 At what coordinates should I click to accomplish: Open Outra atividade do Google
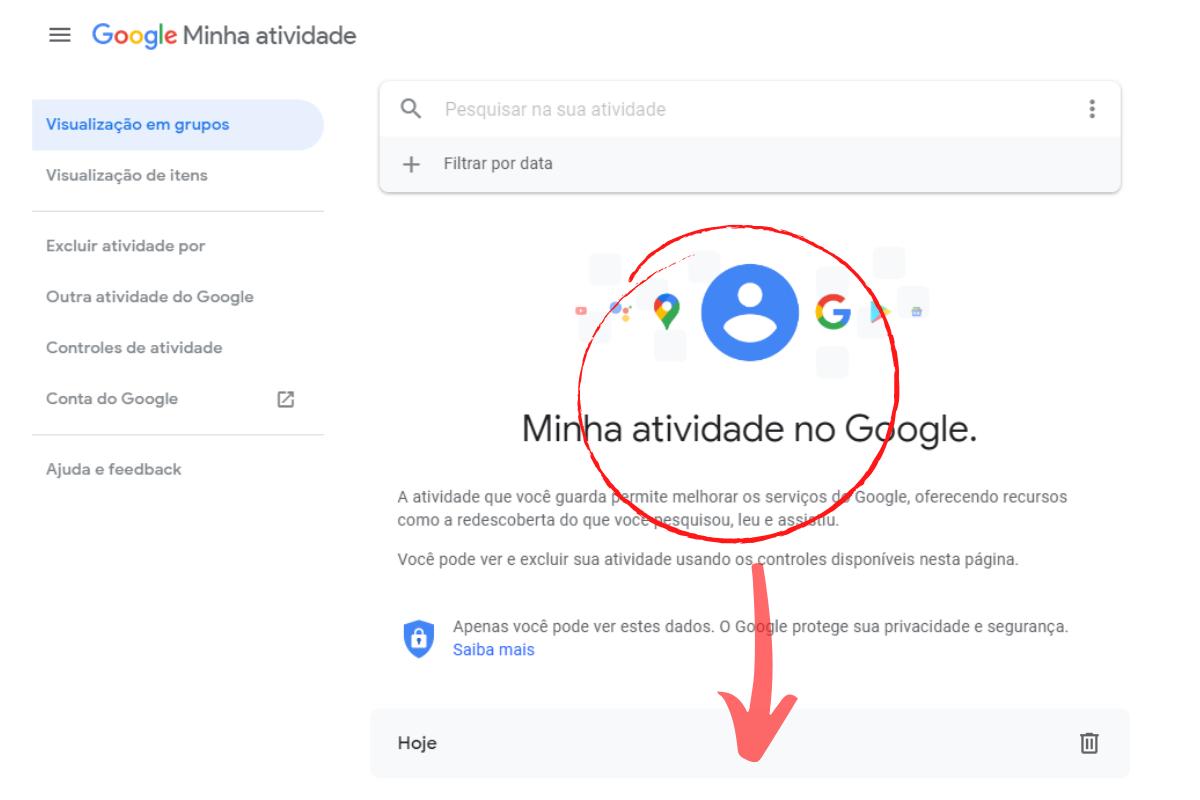click(x=150, y=297)
